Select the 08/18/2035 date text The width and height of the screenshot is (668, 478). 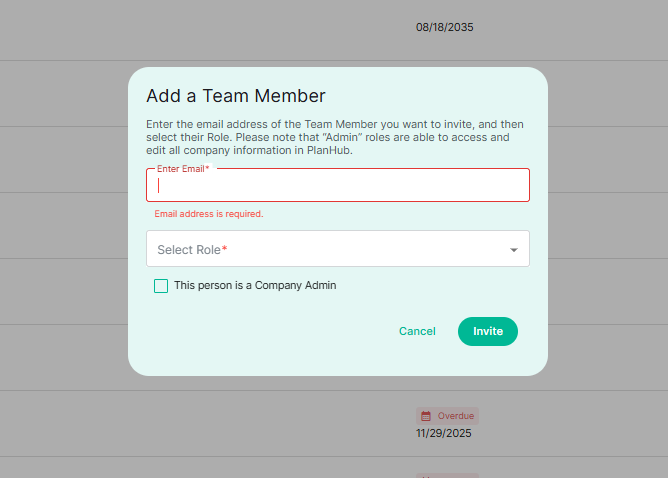(x=444, y=27)
